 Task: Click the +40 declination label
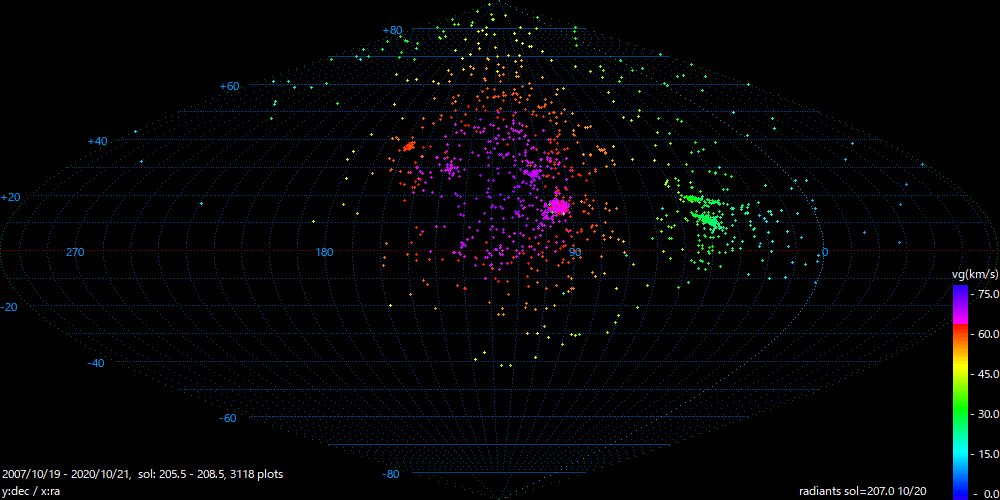click(x=97, y=142)
